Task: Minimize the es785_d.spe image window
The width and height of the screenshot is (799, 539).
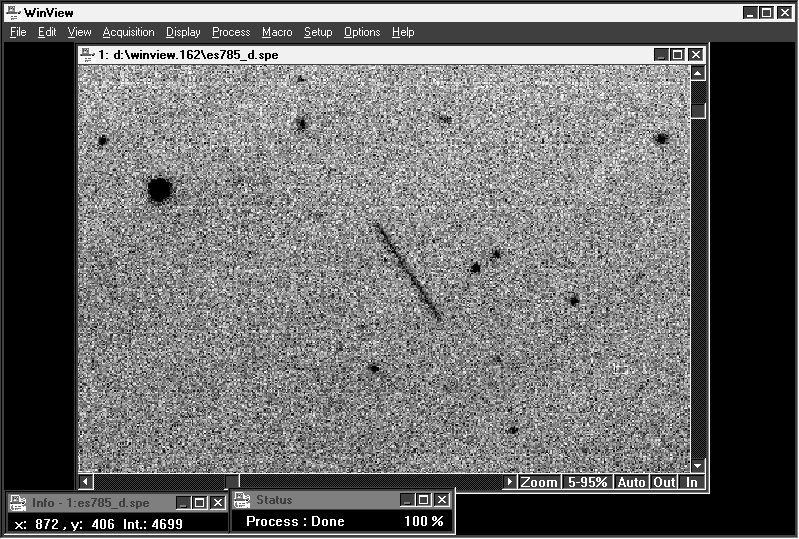Action: click(x=661, y=55)
